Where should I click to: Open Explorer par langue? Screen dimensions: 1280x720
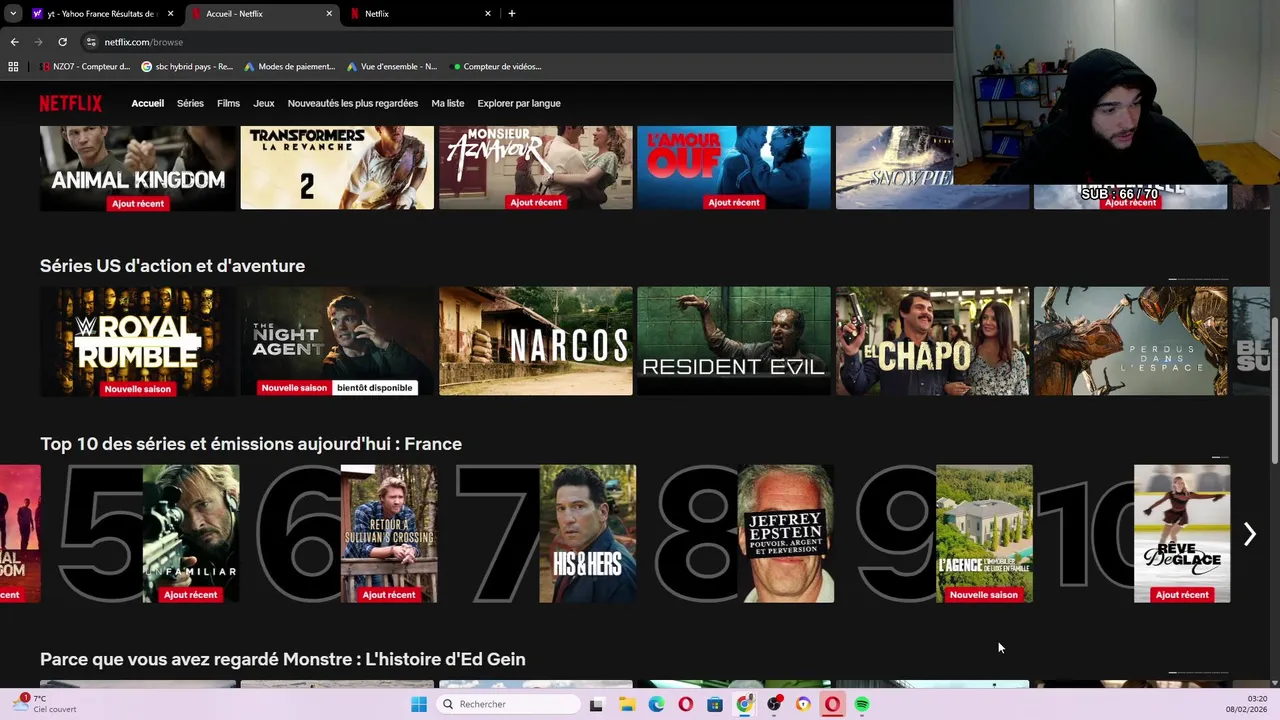519,103
